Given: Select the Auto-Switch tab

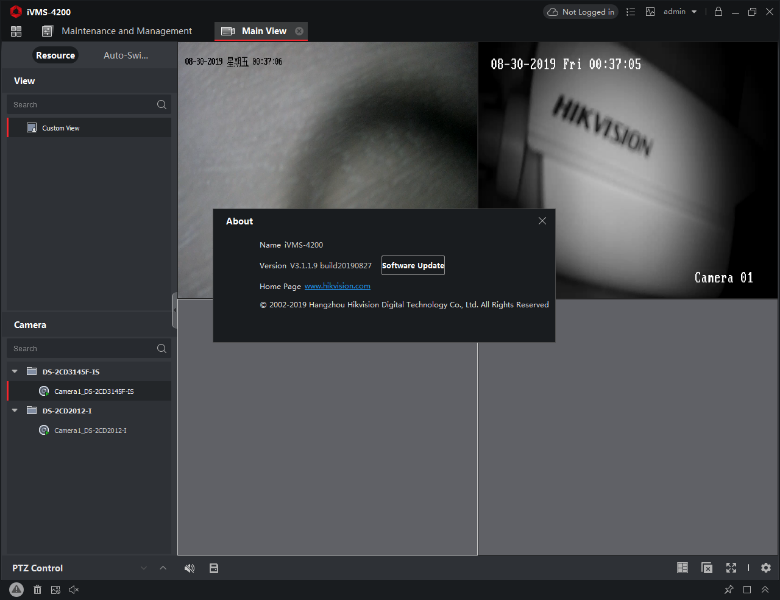Looking at the screenshot, I should [x=125, y=55].
